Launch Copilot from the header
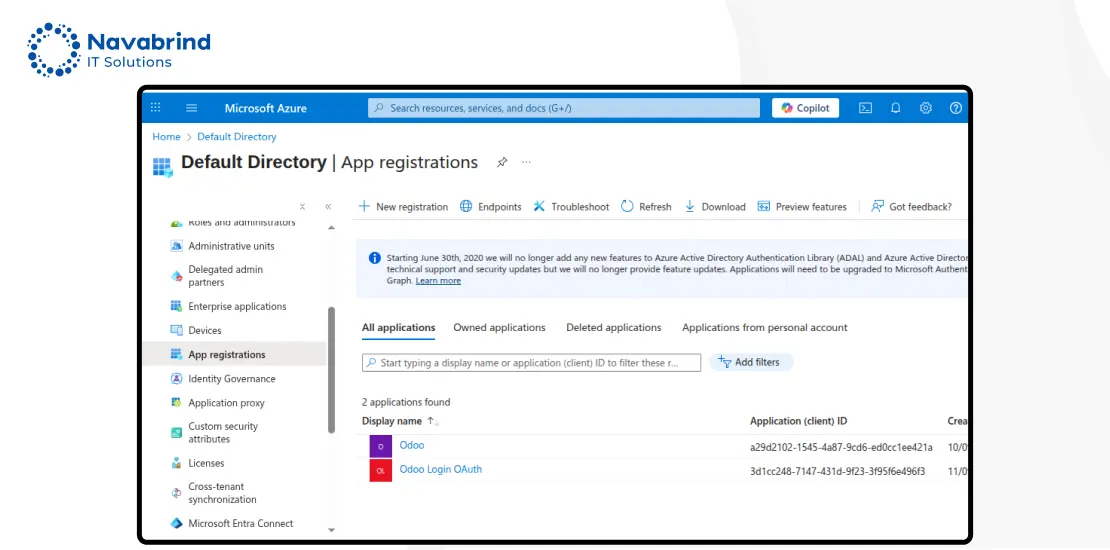 pyautogui.click(x=805, y=108)
